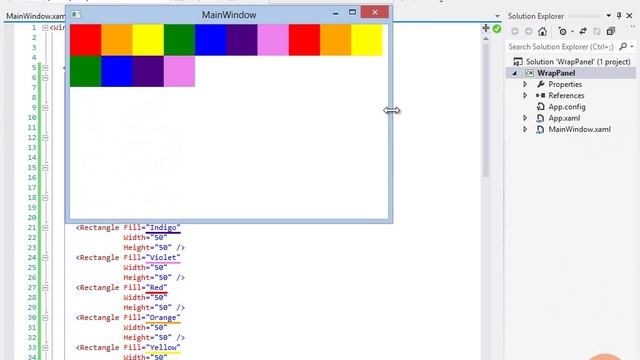Click the green square in MainWindow's second row
The image size is (640, 360).
coord(85,71)
